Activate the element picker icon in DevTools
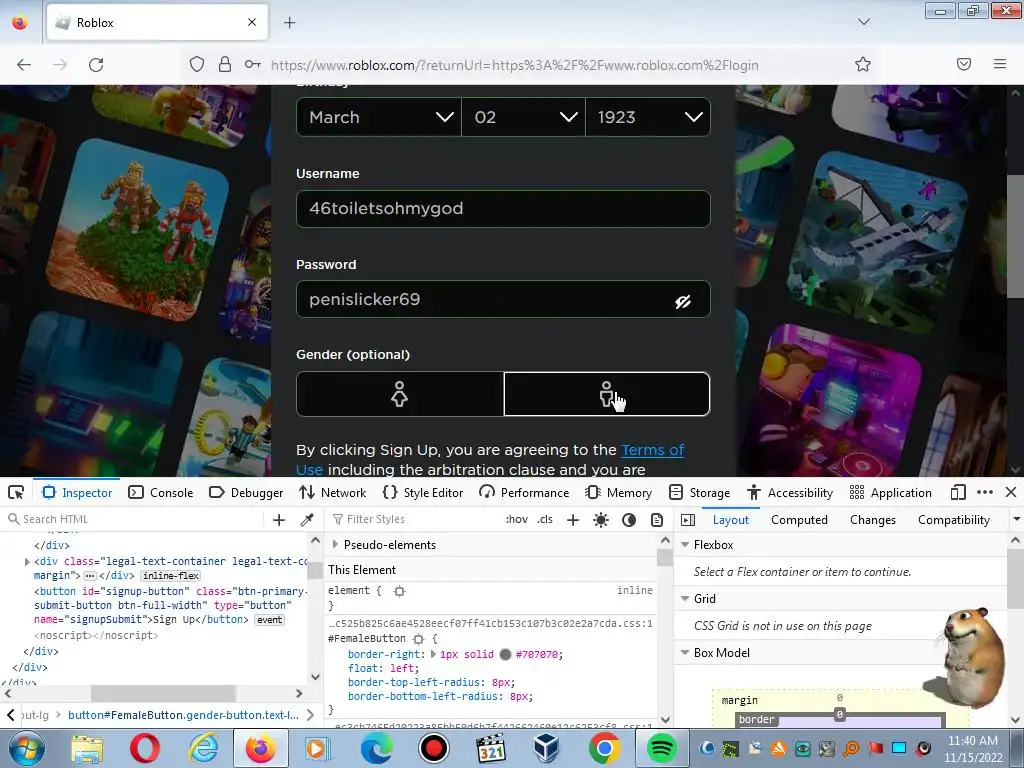 point(16,492)
